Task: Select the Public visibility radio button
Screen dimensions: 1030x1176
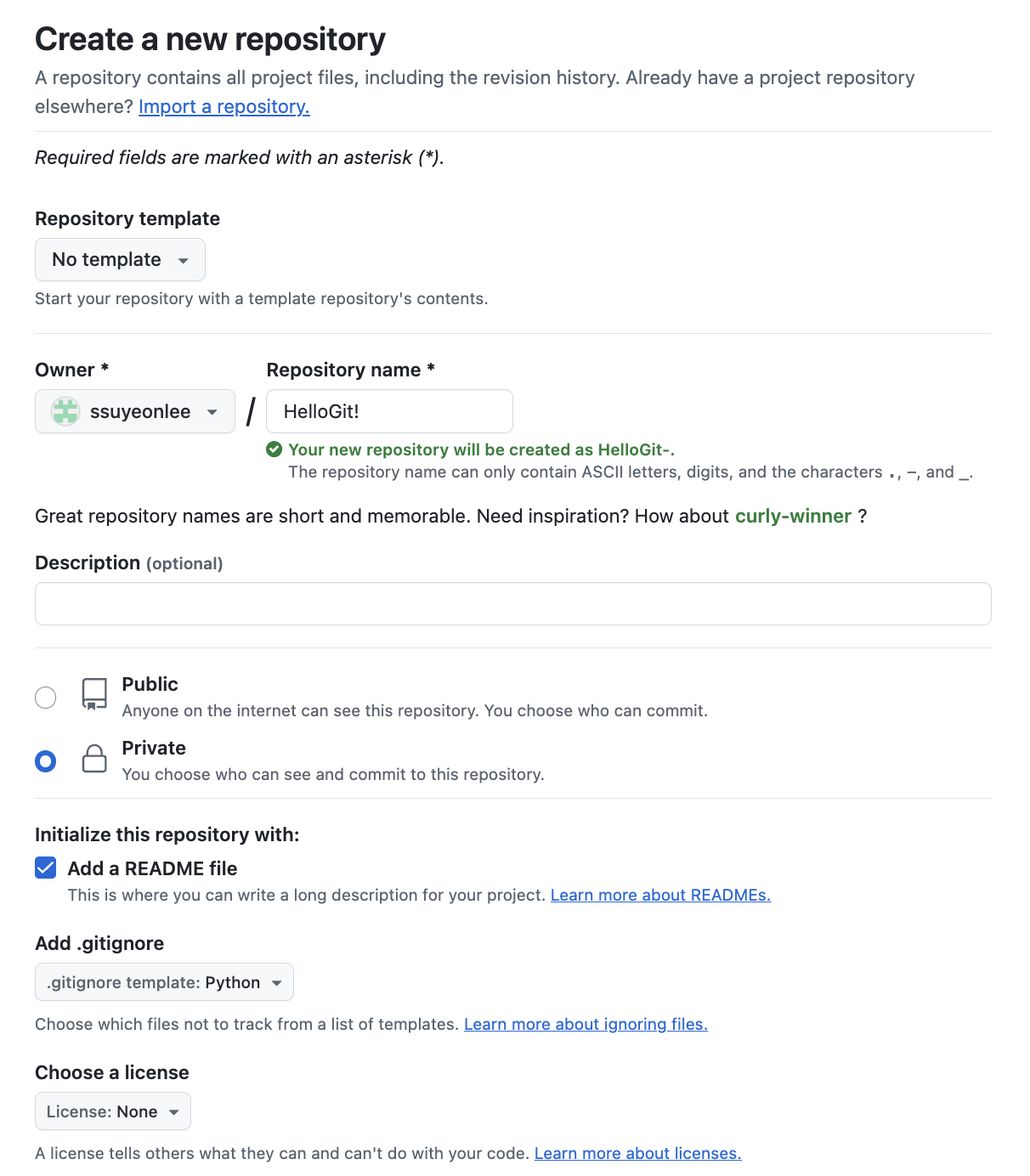Action: (x=46, y=698)
